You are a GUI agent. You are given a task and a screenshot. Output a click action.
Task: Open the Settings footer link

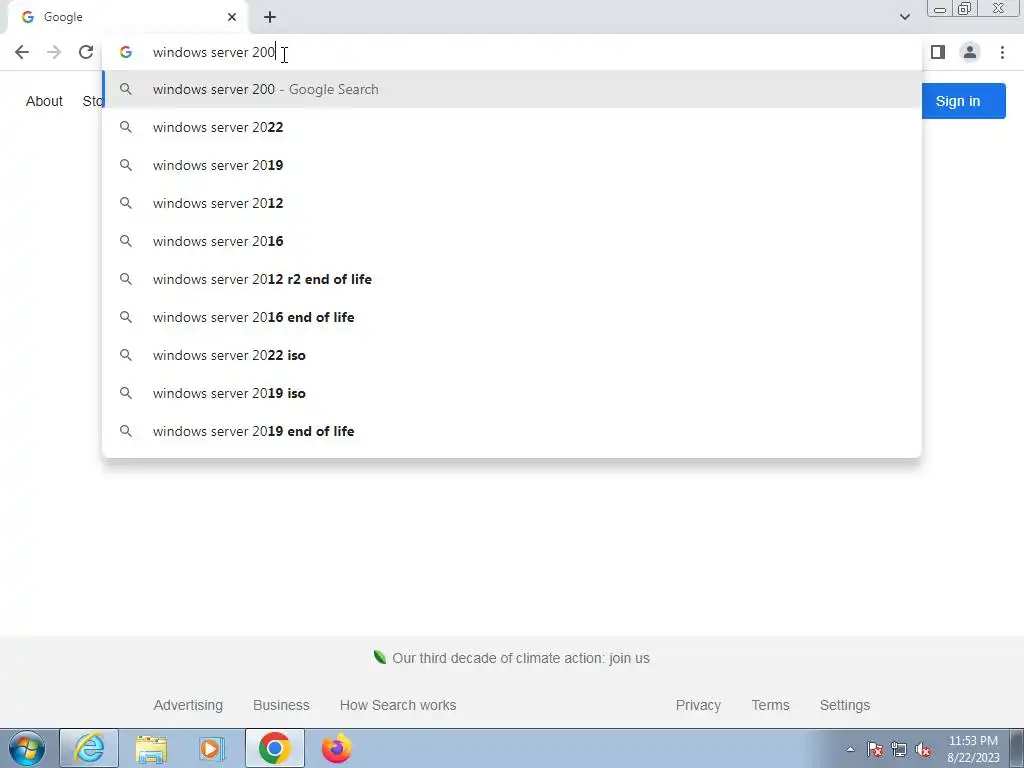point(844,705)
